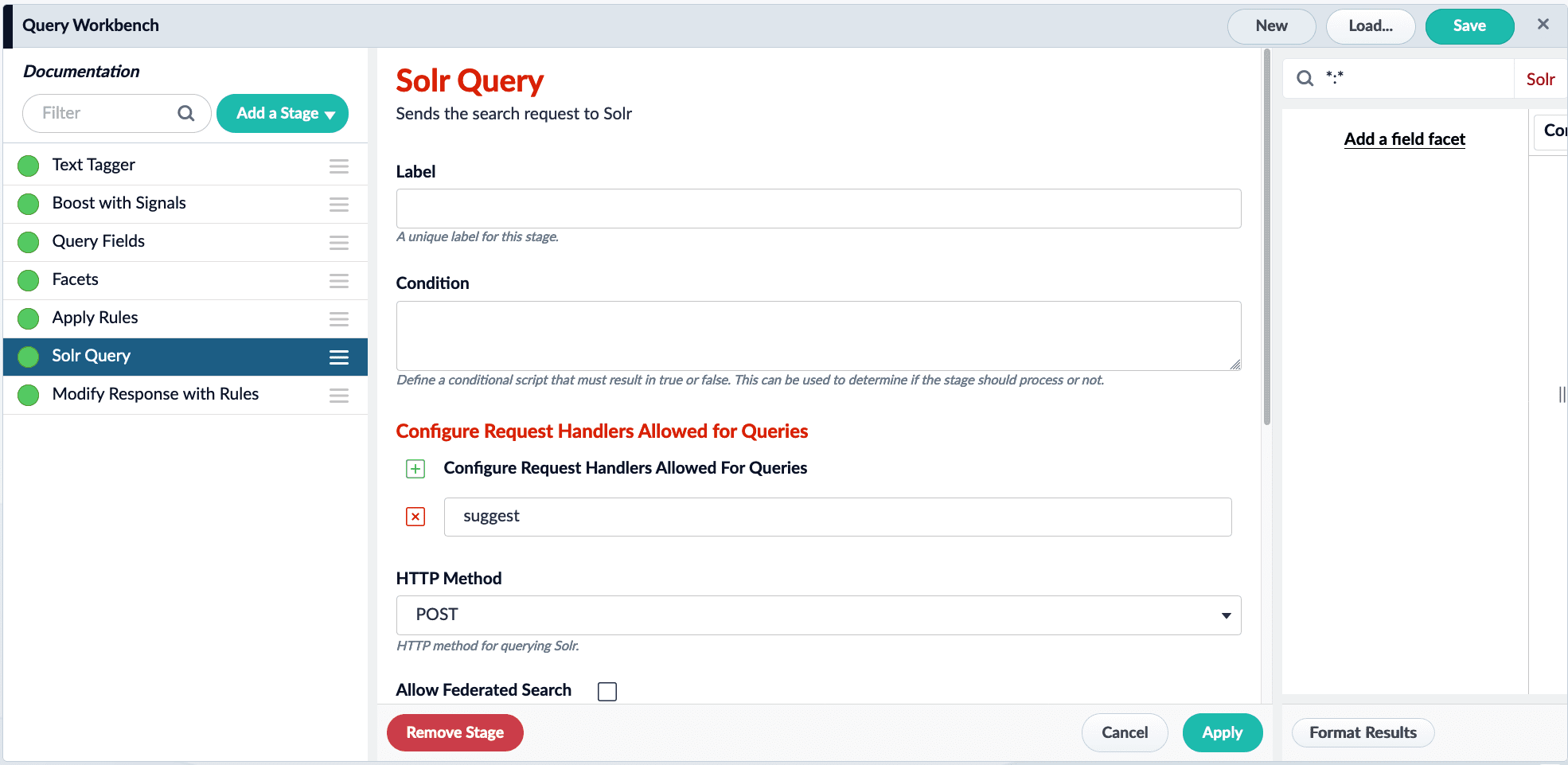Click the green circle next to Modify Response with Rules
Screen dimensions: 1568x765
tap(28, 395)
